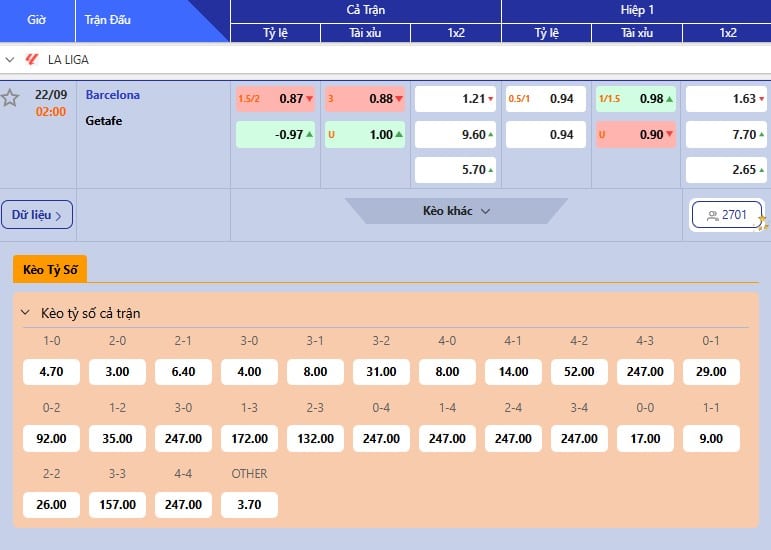Pick 0-0 correct score odds 17.00
Image resolution: width=771 pixels, height=550 pixels.
[645, 438]
